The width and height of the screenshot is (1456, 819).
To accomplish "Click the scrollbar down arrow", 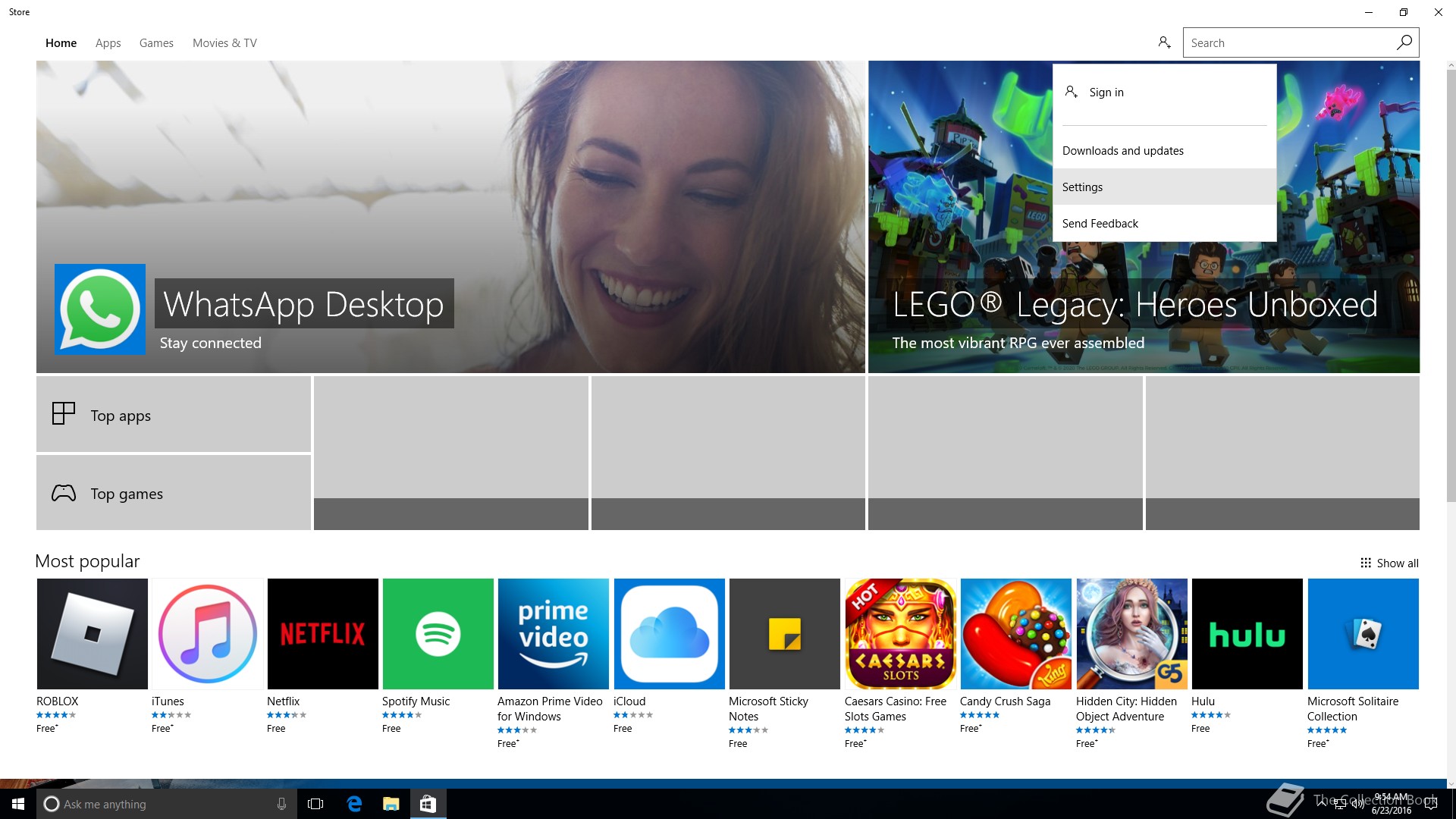I will pyautogui.click(x=1451, y=783).
